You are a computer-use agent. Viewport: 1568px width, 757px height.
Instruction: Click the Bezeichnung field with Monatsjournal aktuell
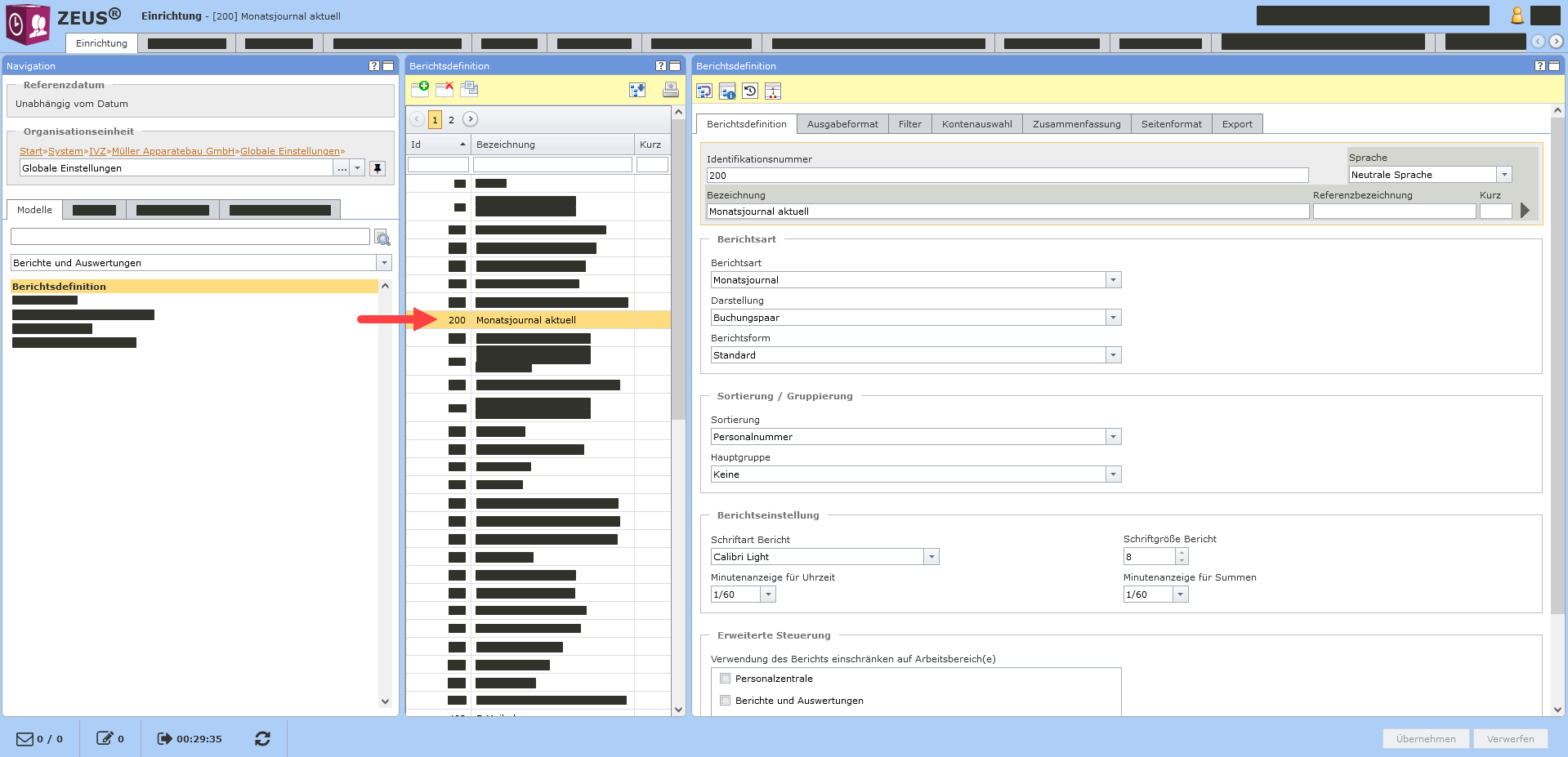pyautogui.click(x=1007, y=212)
